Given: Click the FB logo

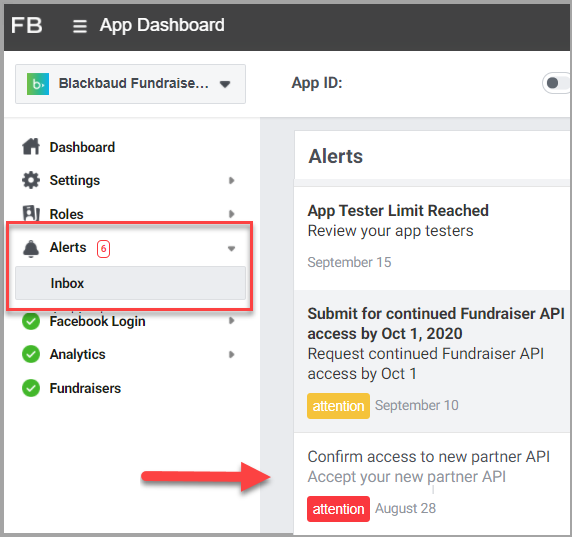Looking at the screenshot, I should coord(27,26).
